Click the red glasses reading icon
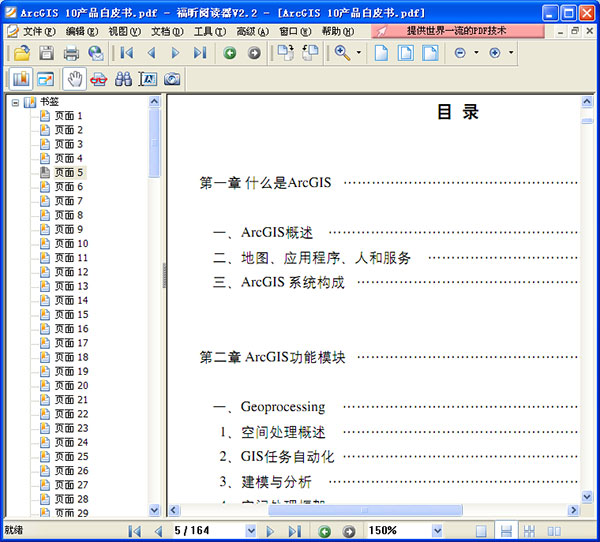 point(99,80)
